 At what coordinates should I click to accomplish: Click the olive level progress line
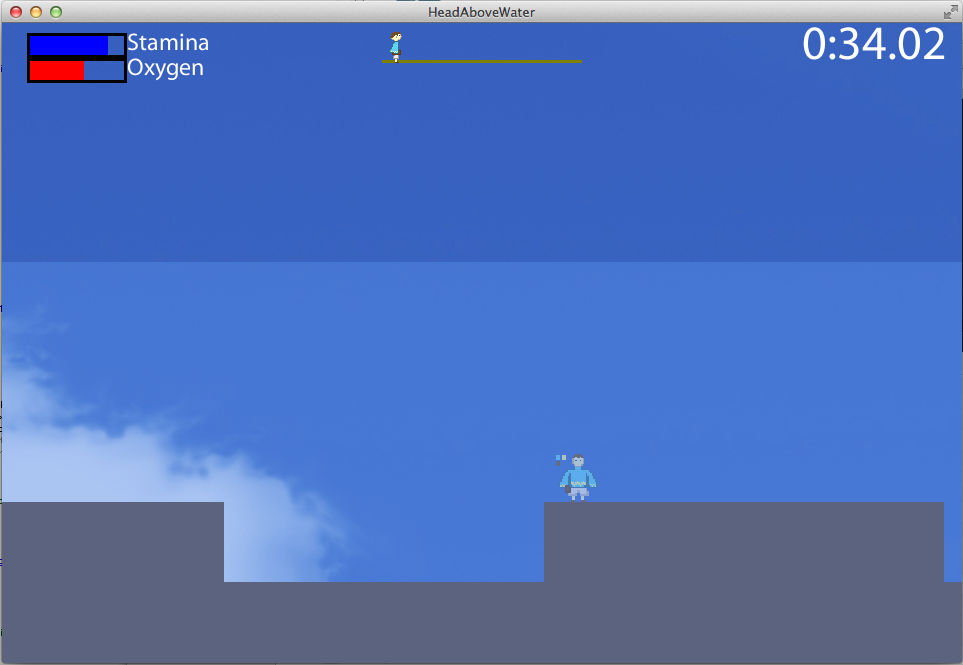pyautogui.click(x=482, y=61)
